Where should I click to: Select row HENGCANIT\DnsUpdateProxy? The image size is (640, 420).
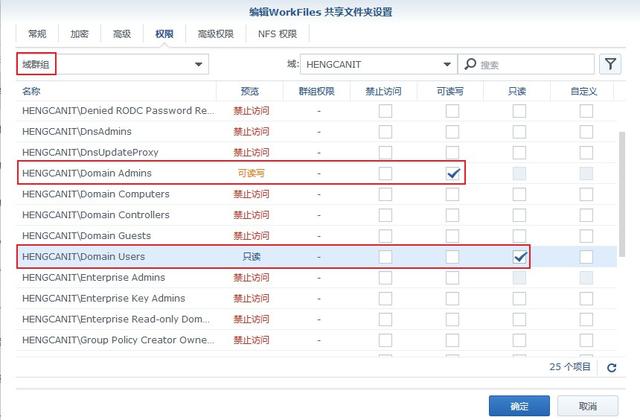[316, 153]
